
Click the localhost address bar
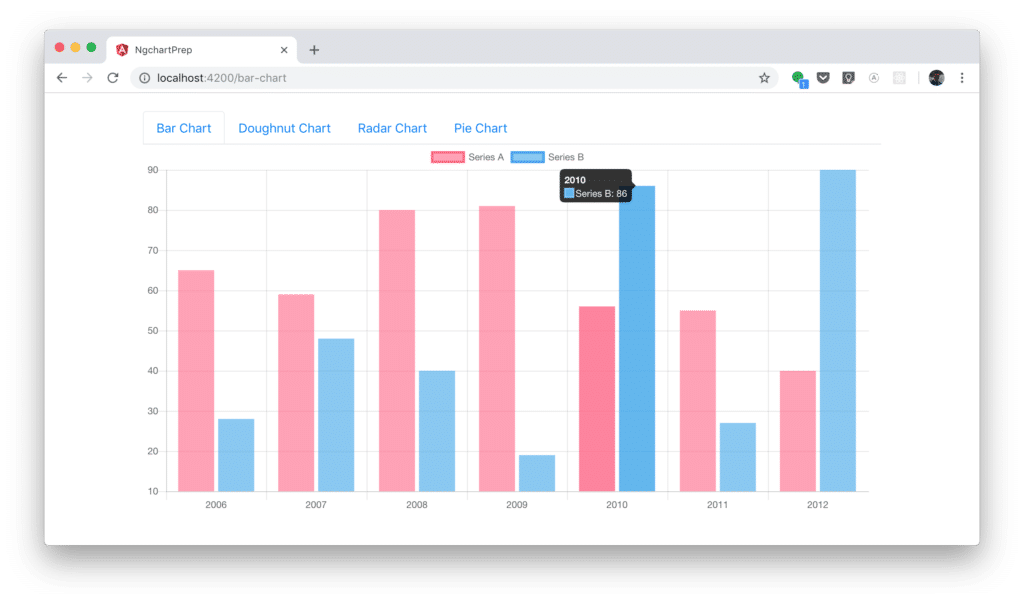(x=454, y=78)
